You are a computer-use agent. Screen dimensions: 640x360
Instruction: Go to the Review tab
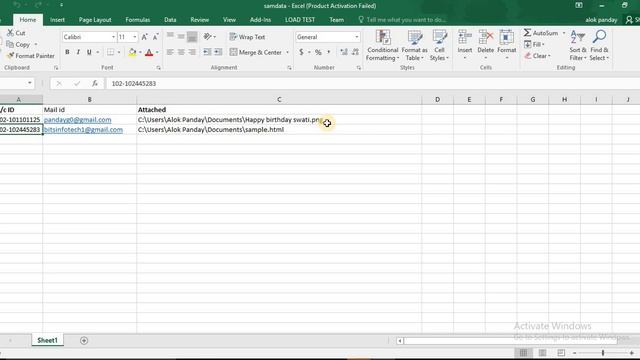pos(200,20)
